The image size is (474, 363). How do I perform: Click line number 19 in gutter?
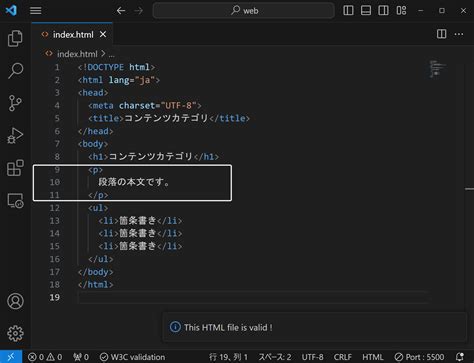tap(55, 297)
